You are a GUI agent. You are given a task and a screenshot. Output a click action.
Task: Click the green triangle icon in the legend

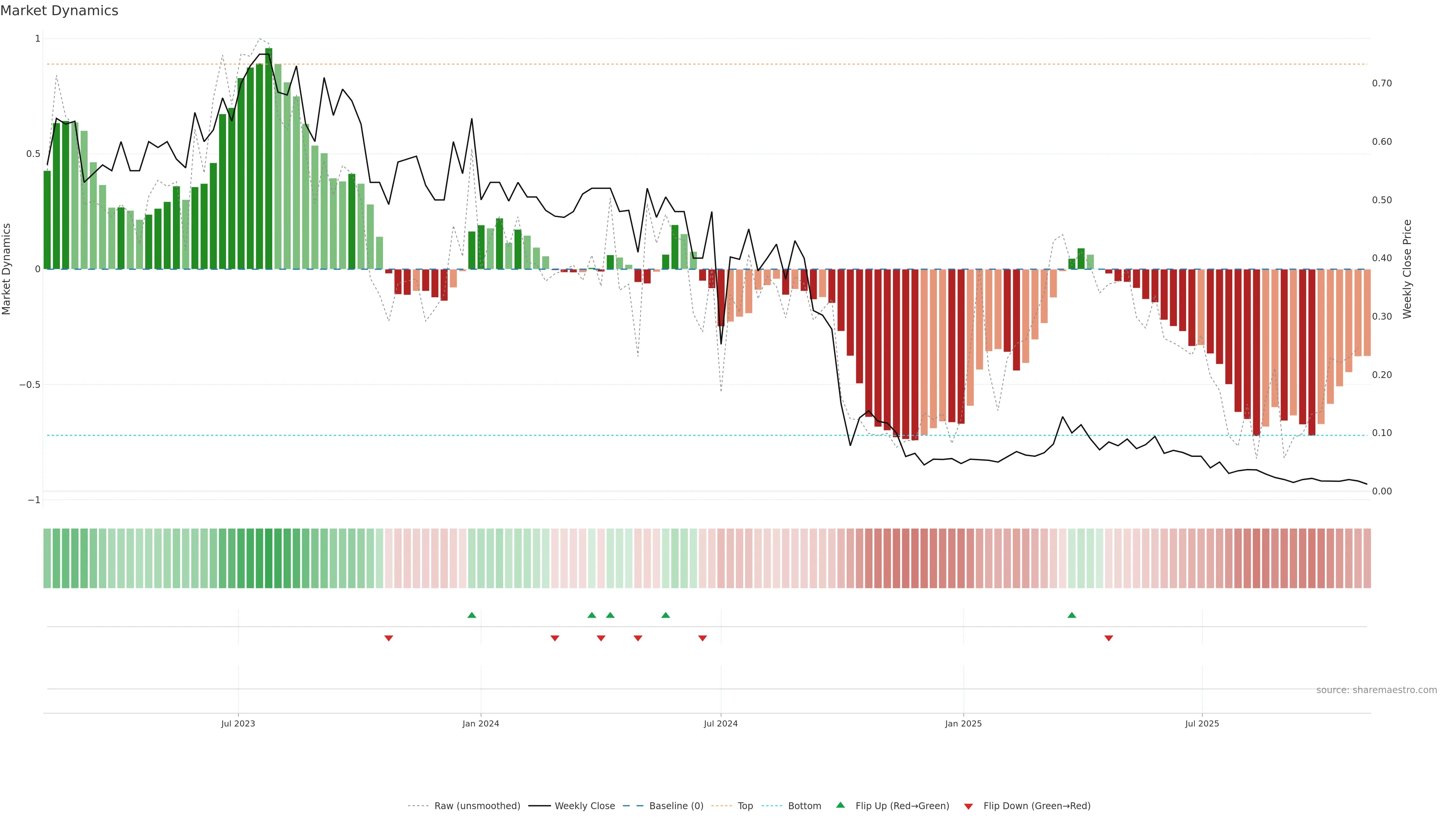(x=841, y=805)
